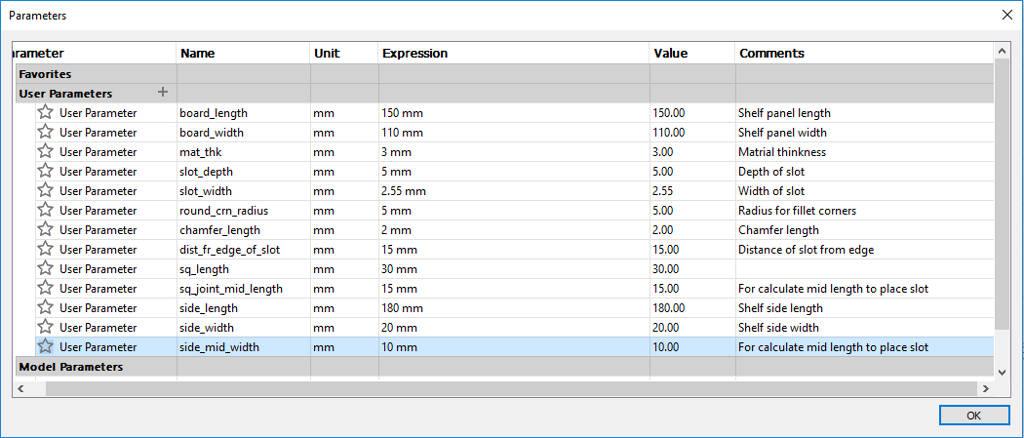
Task: Favorite the dist_fr_edge_of_slot parameter star
Action: click(x=44, y=249)
